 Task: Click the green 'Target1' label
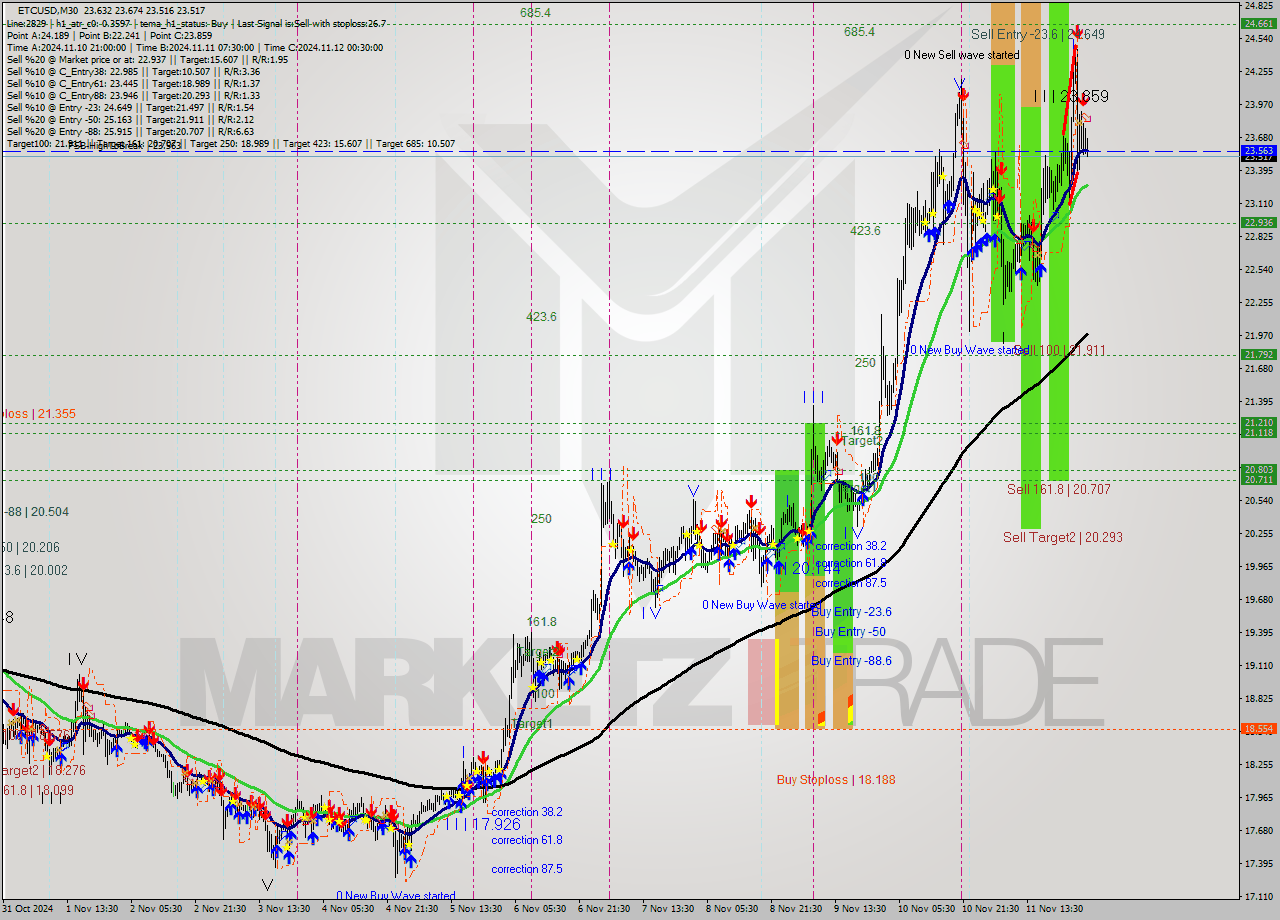[532, 723]
